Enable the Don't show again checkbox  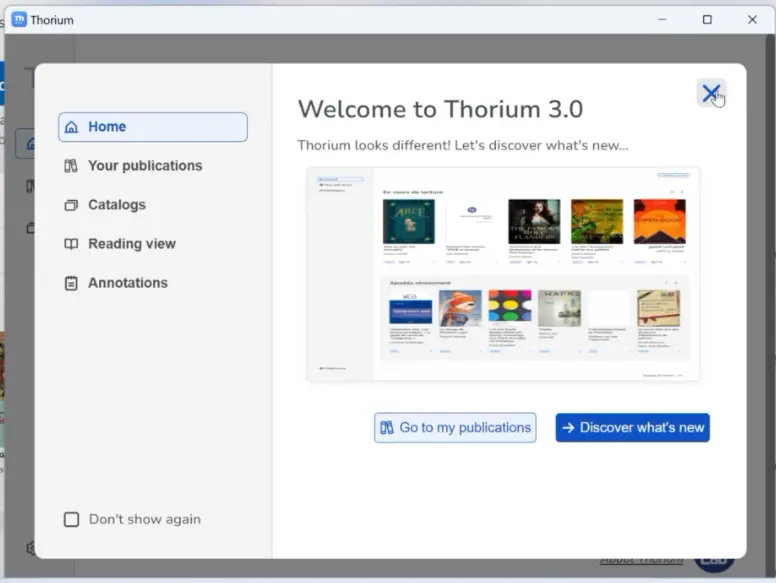click(71, 520)
